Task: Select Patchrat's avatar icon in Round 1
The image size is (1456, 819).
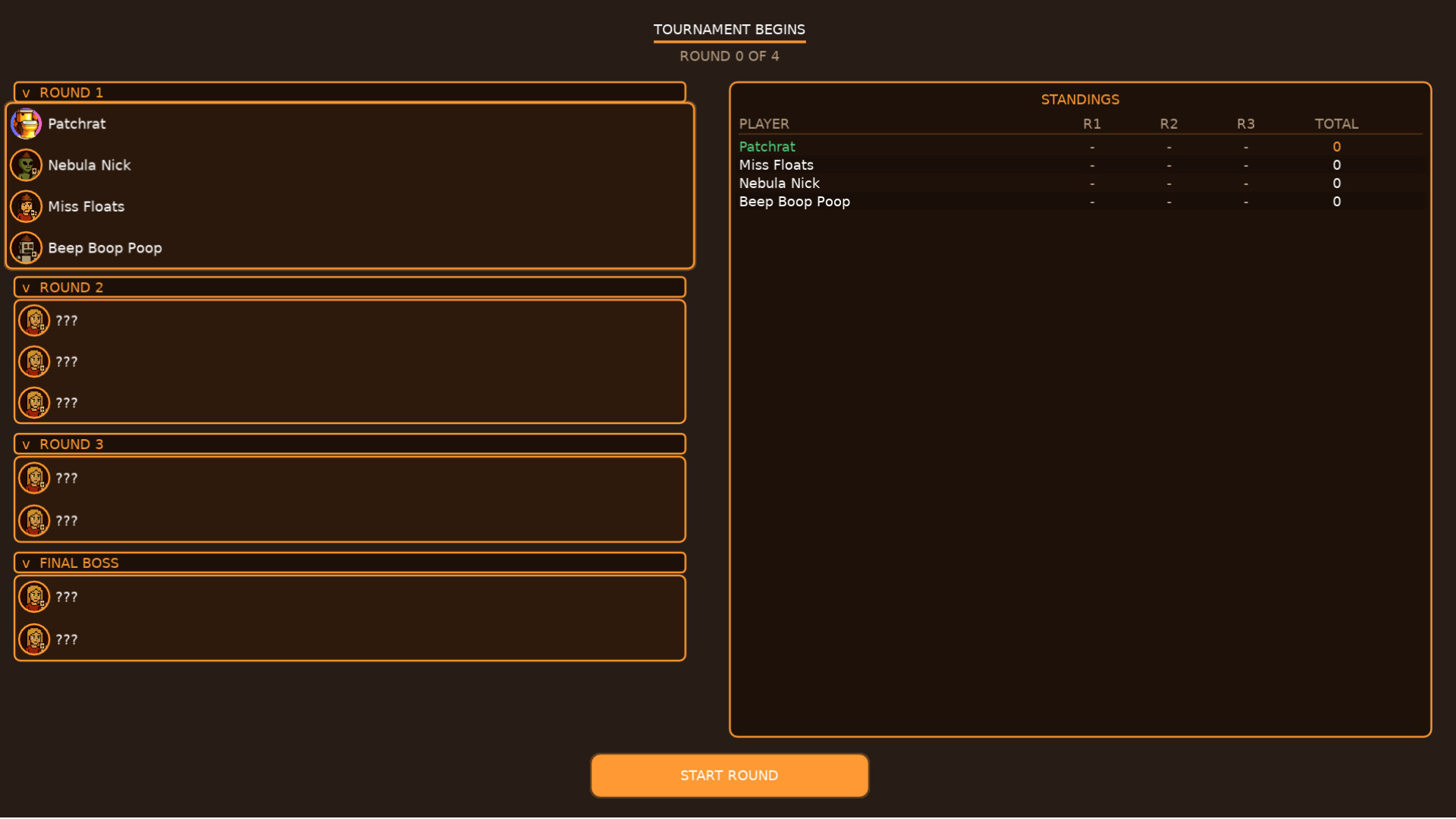Action: (x=27, y=124)
